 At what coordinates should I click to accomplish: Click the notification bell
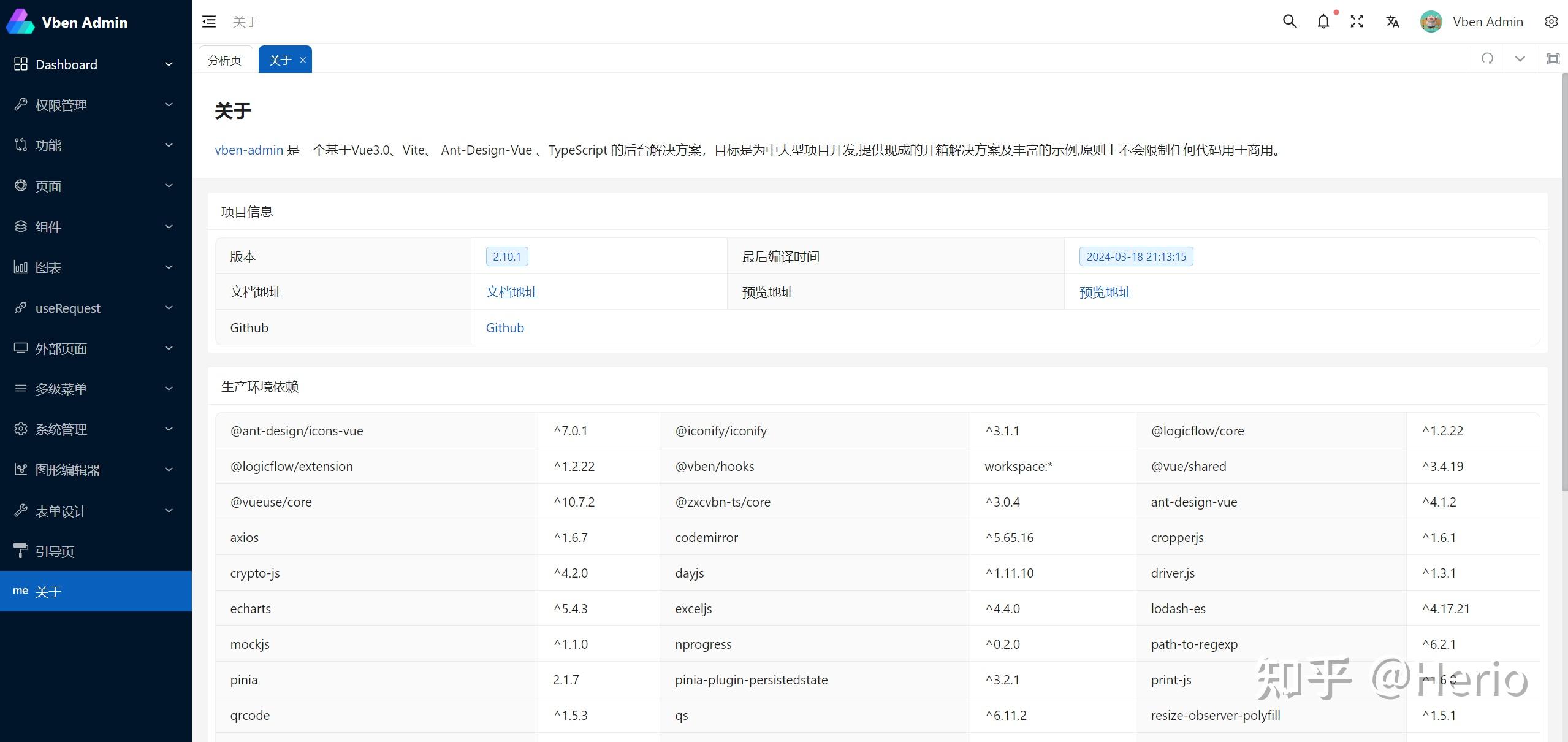pos(1323,21)
